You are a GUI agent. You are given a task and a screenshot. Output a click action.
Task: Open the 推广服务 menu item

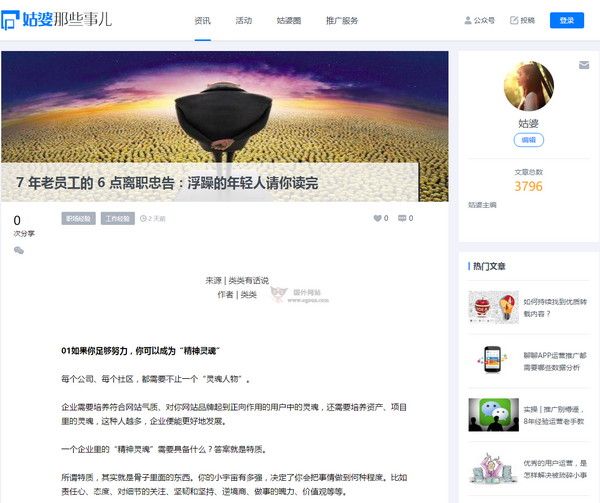pyautogui.click(x=342, y=21)
